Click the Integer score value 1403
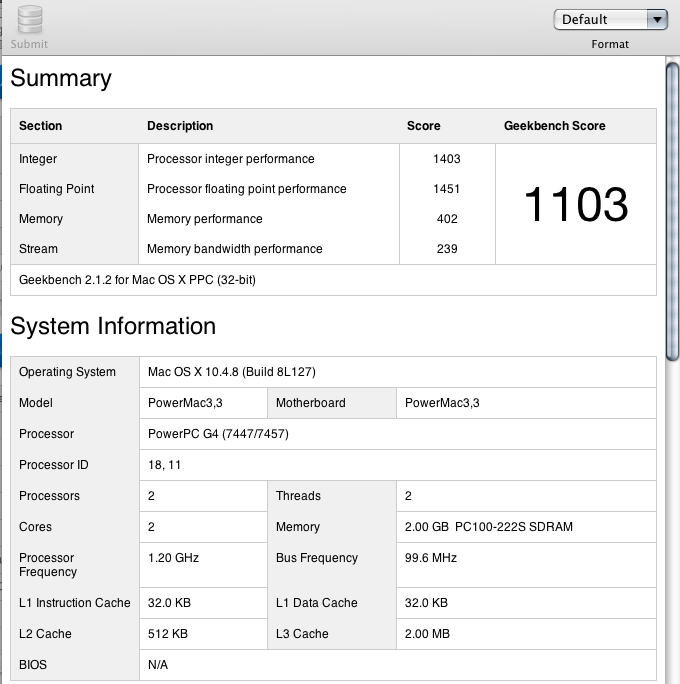Screen dimensions: 680x684 pyautogui.click(x=447, y=159)
